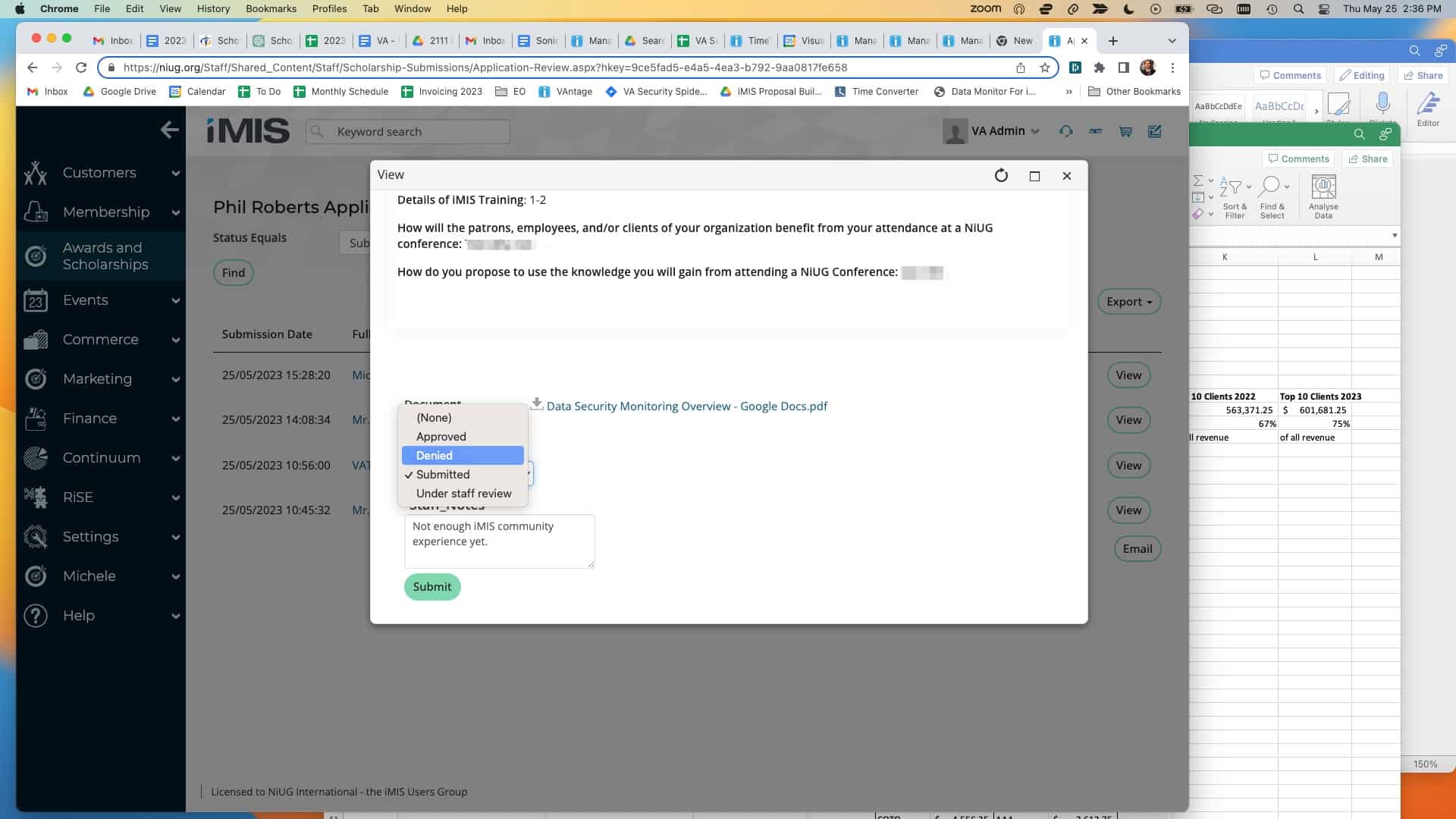Open Data Security Monitoring Overview PDF link
The image size is (1456, 819).
click(686, 406)
